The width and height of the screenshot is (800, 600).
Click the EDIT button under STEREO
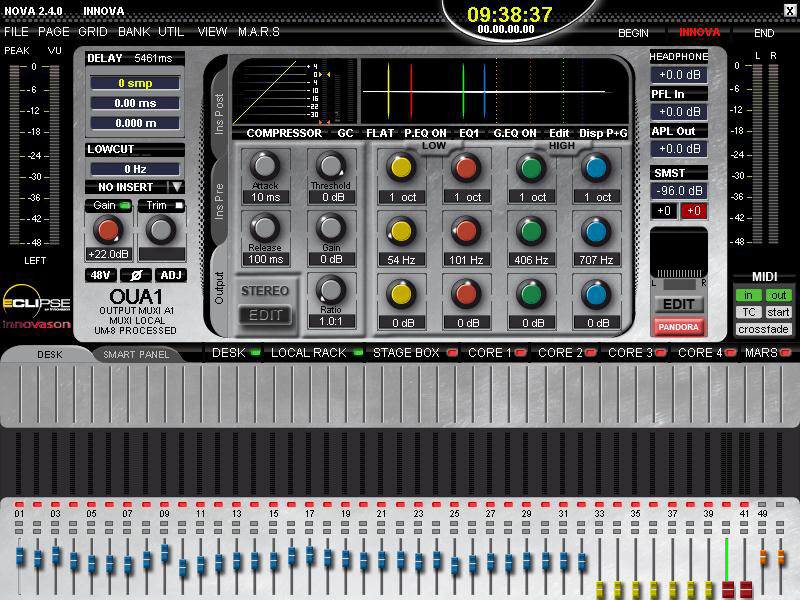coord(265,315)
